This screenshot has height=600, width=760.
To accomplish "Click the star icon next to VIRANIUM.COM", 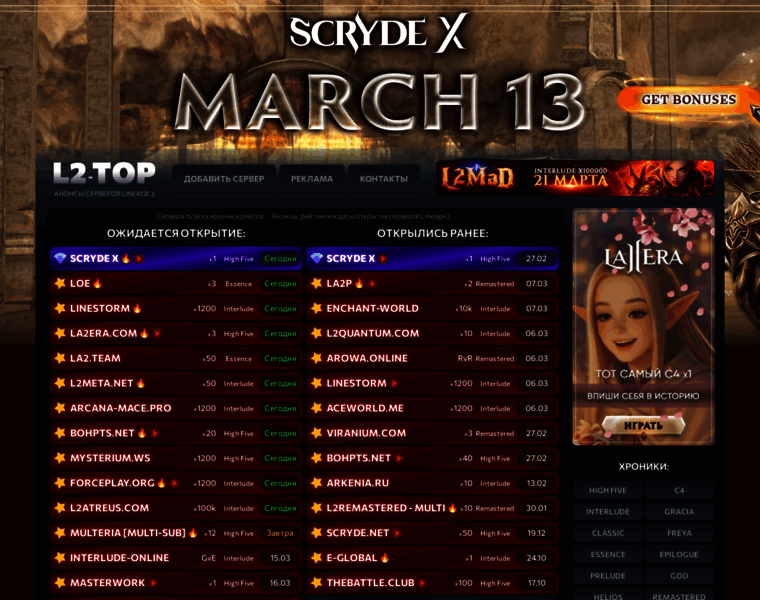I will coord(317,433).
